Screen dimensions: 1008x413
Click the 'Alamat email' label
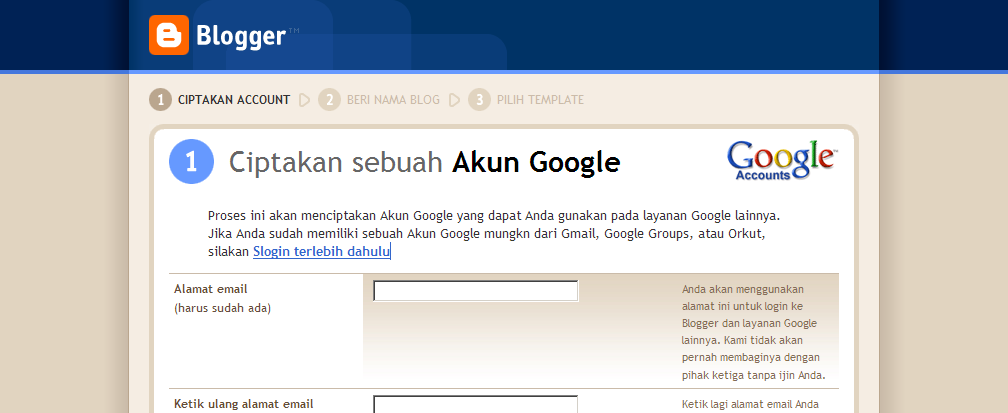pyautogui.click(x=210, y=289)
